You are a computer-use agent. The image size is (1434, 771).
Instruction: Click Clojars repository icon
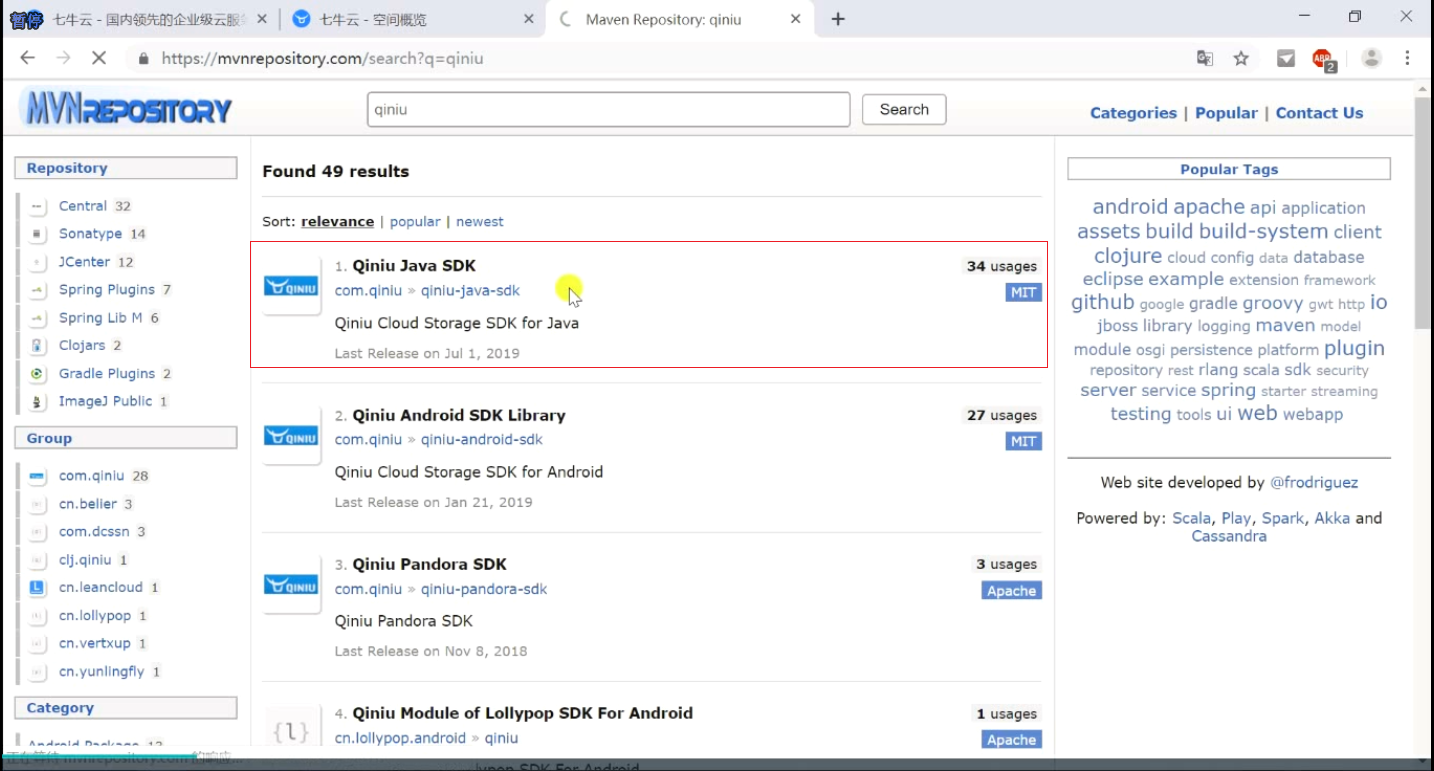[37, 345]
